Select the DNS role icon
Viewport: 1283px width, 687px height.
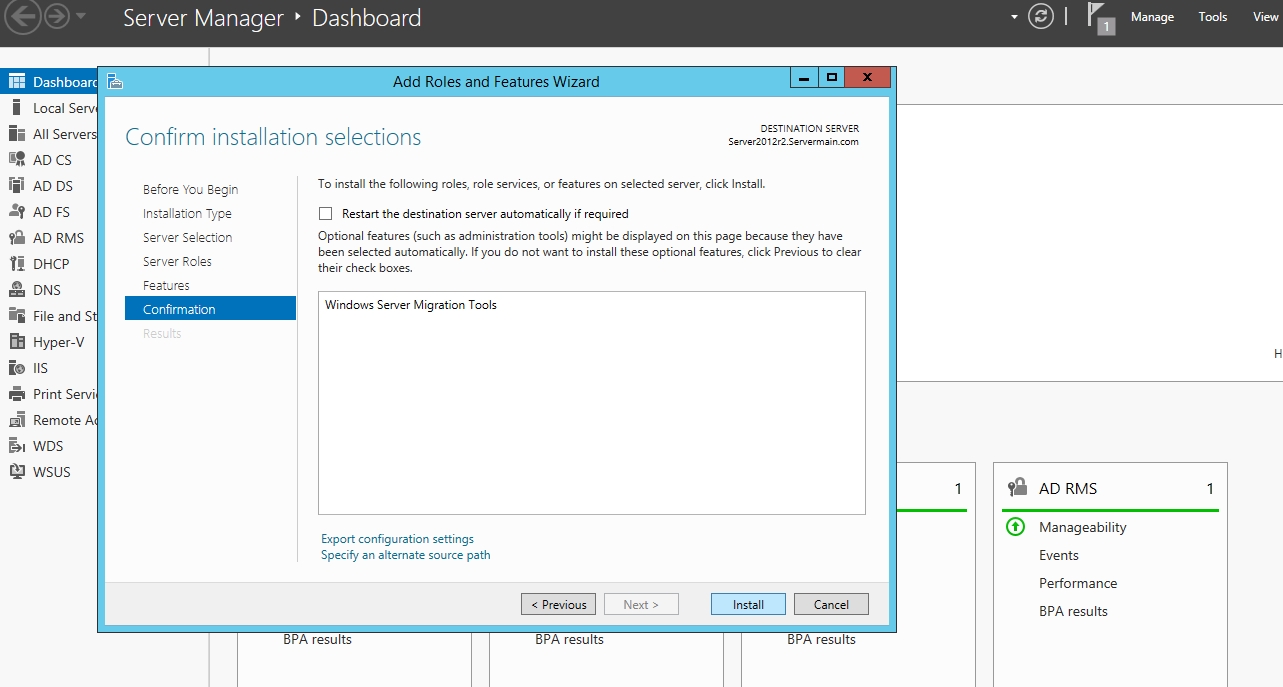pyautogui.click(x=17, y=290)
